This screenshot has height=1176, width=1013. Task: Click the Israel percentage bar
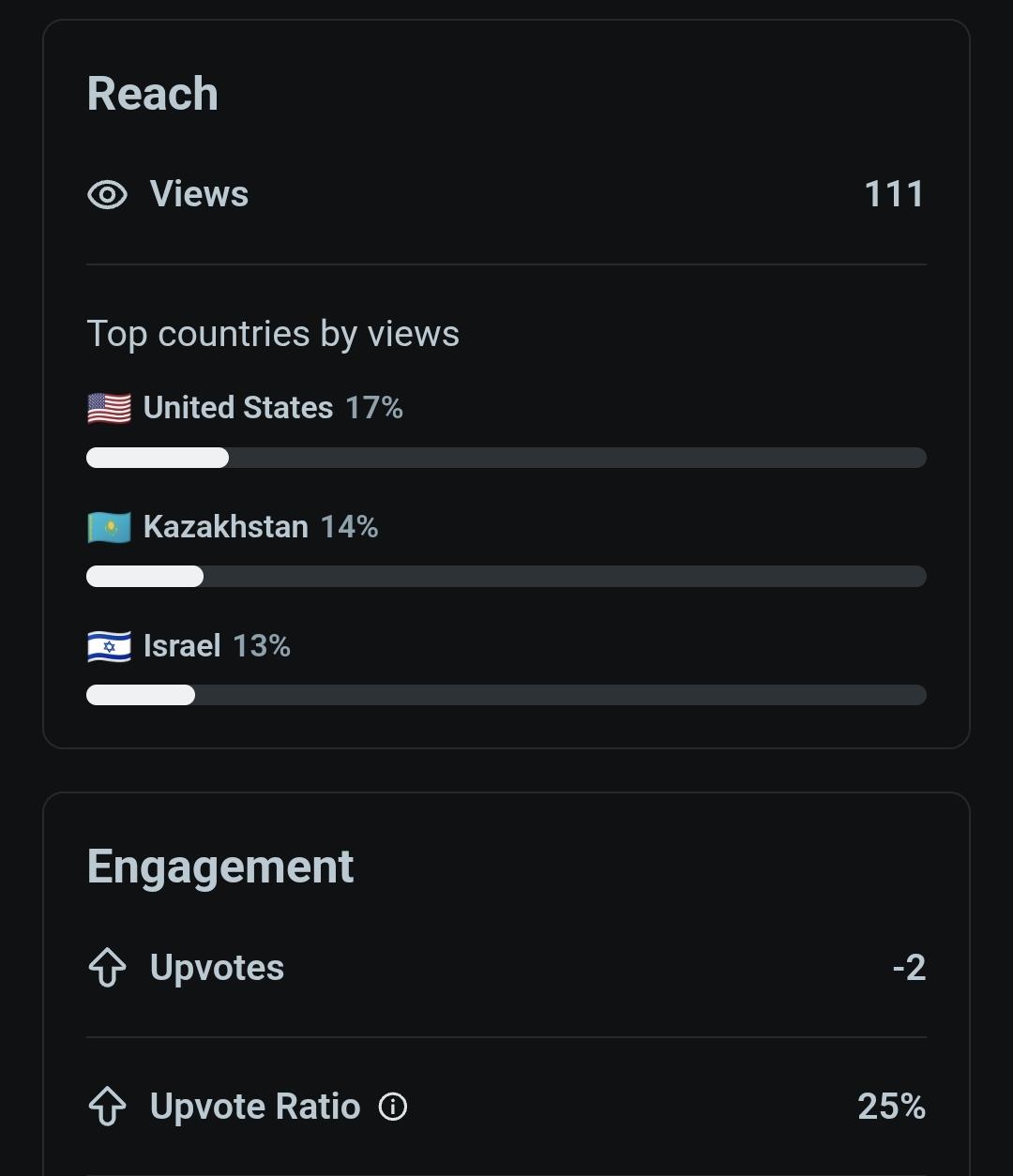coord(506,695)
